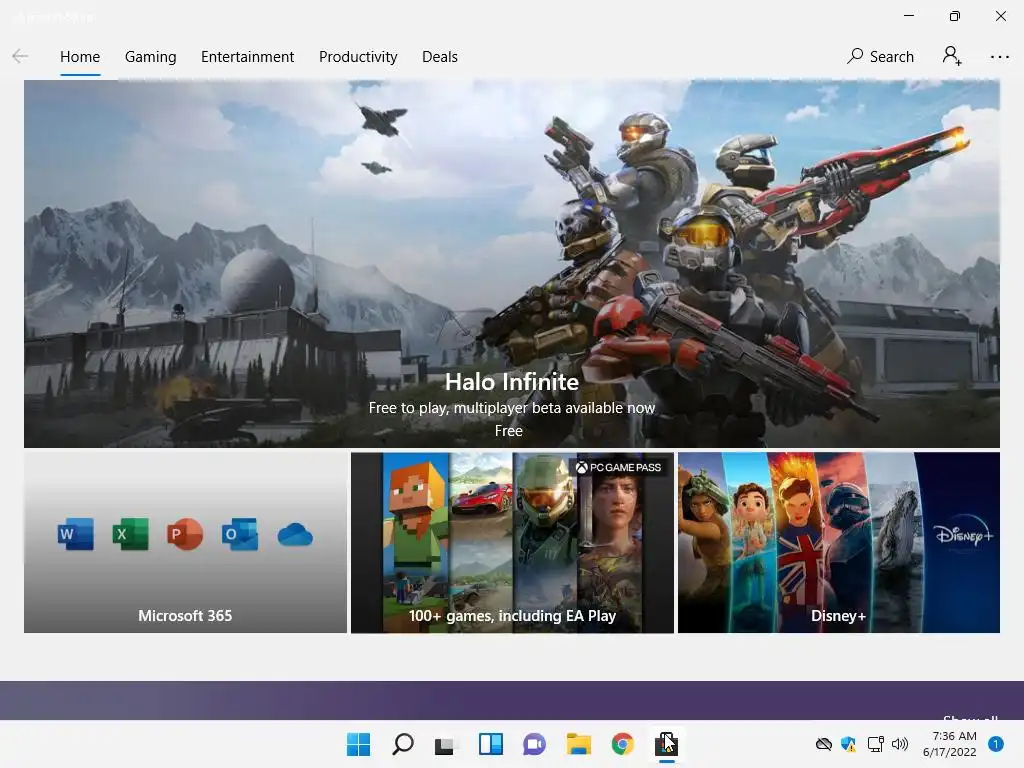Screen dimensions: 1024x768
Task: Open the notification count badge
Action: [x=996, y=743]
